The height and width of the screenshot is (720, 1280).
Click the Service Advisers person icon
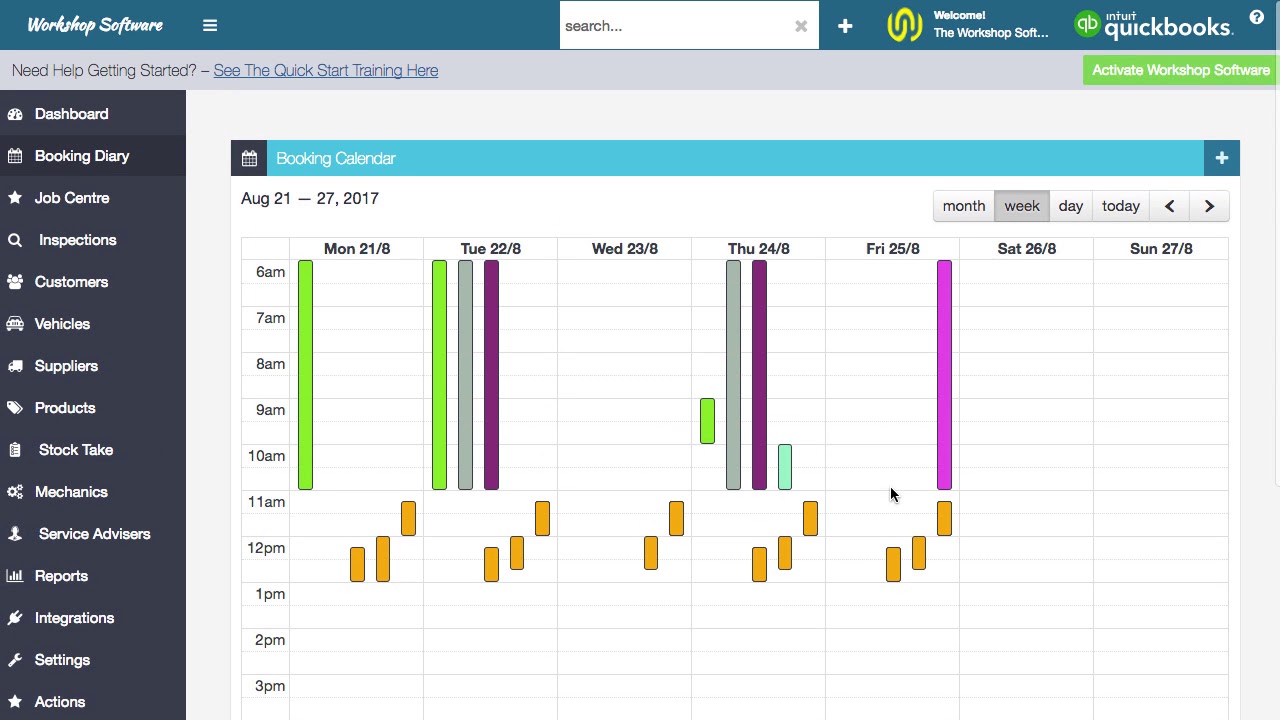[15, 534]
